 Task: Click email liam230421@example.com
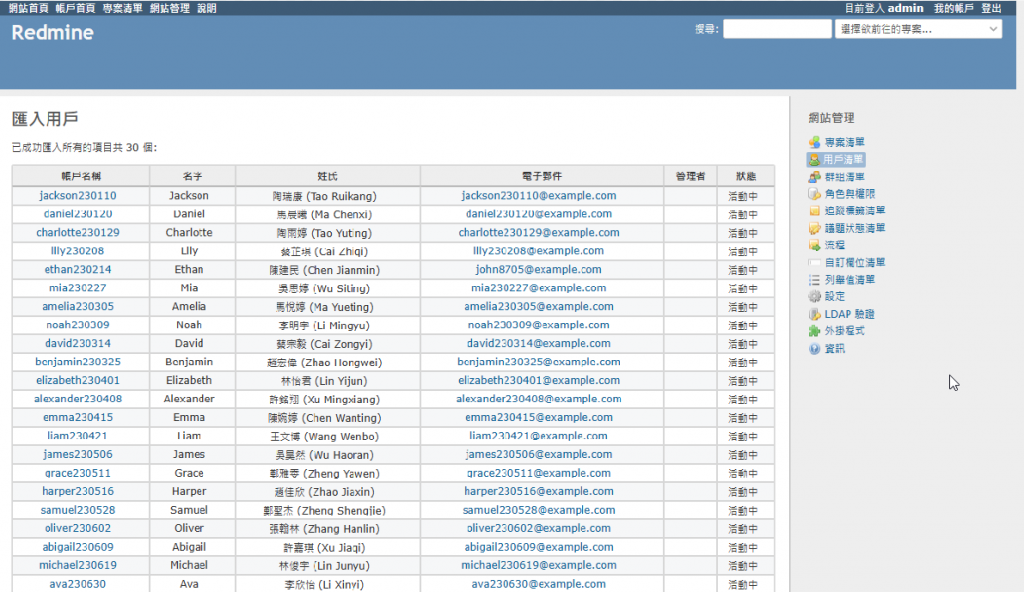539,436
